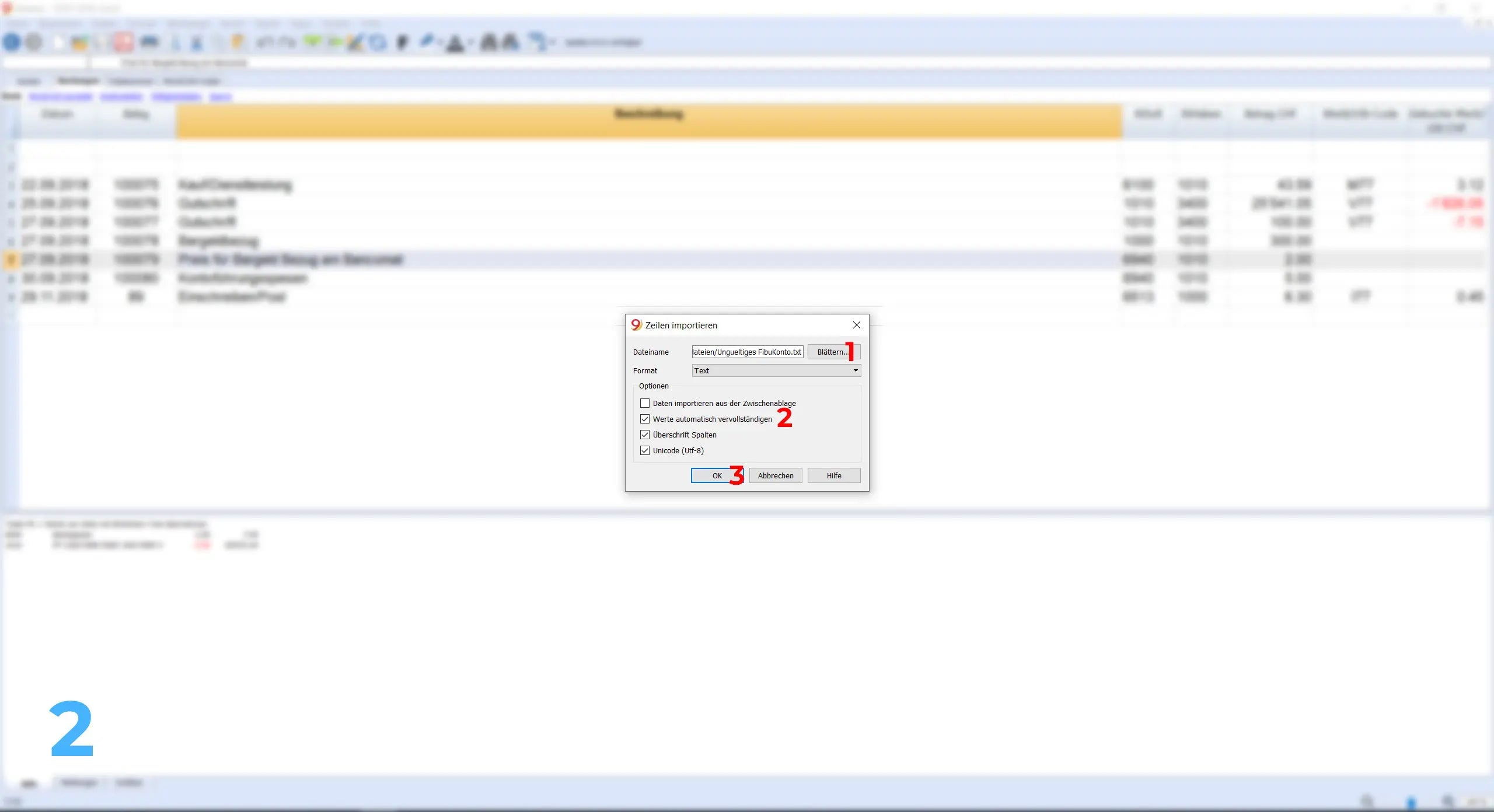1494x812 pixels.
Task: Click the Banana 9 logo in dialog title
Action: pyautogui.click(x=636, y=325)
